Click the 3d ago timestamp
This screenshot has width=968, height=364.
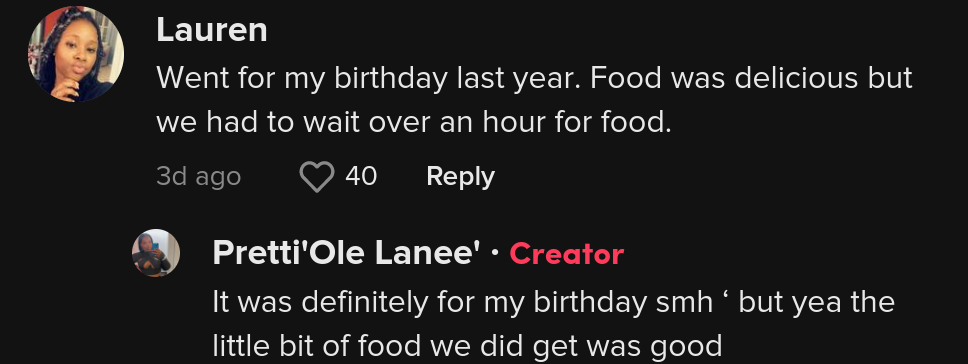point(198,176)
